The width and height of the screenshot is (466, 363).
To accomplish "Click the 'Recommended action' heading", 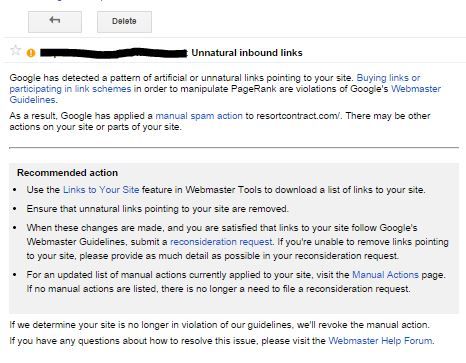I will pyautogui.click(x=67, y=173).
